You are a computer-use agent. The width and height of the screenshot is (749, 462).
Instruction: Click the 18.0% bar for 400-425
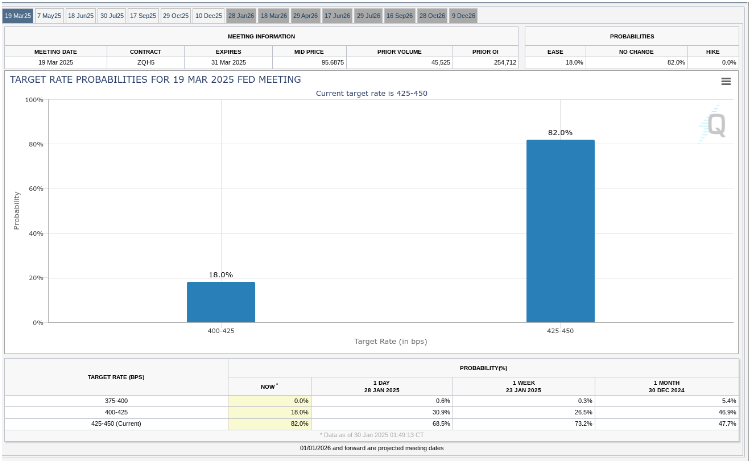221,302
